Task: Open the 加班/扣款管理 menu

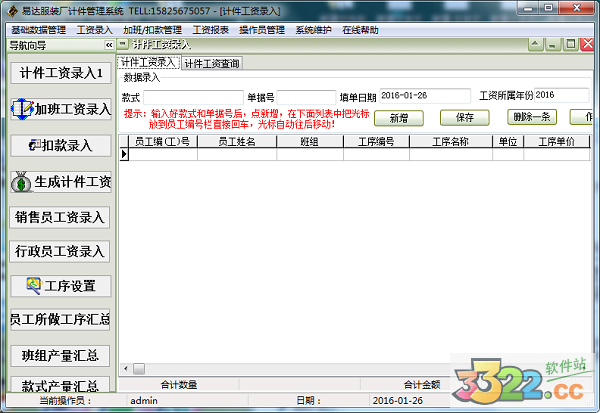Action: pyautogui.click(x=152, y=30)
